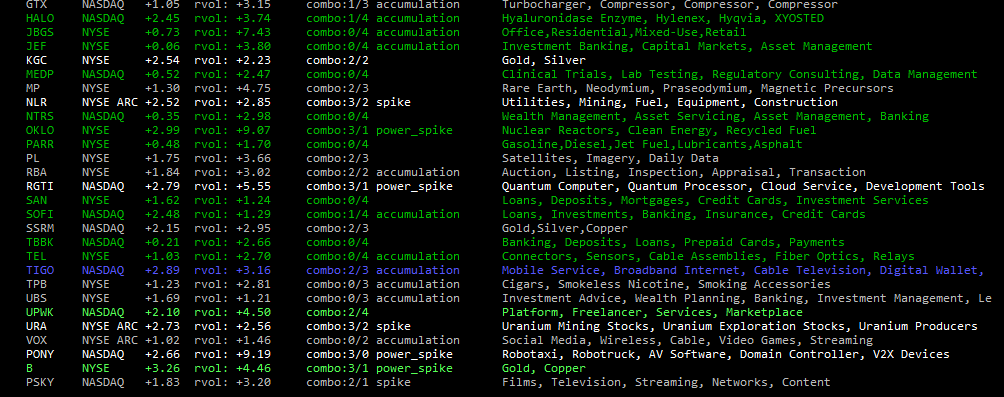The width and height of the screenshot is (1004, 397).
Task: Click the SSRM ticker symbol
Action: point(40,229)
